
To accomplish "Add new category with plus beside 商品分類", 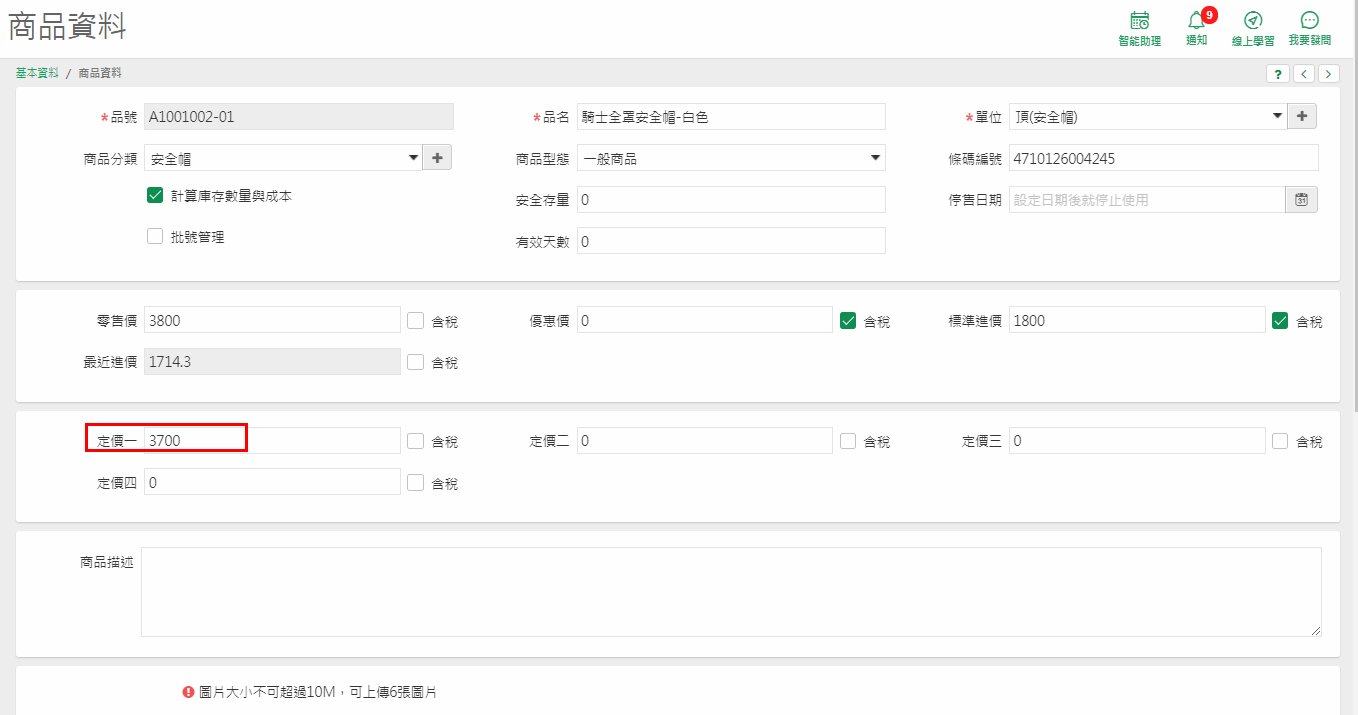I will click(x=438, y=158).
